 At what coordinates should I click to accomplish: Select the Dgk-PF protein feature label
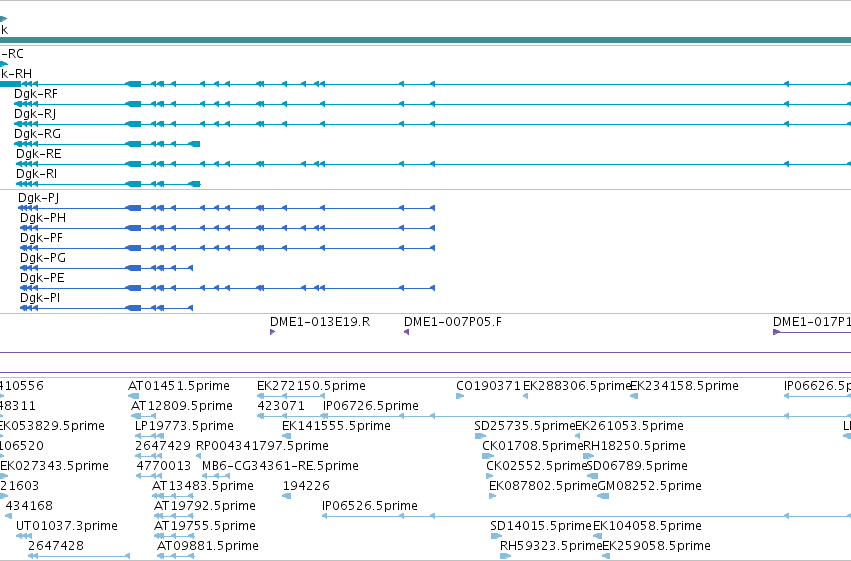(41, 238)
